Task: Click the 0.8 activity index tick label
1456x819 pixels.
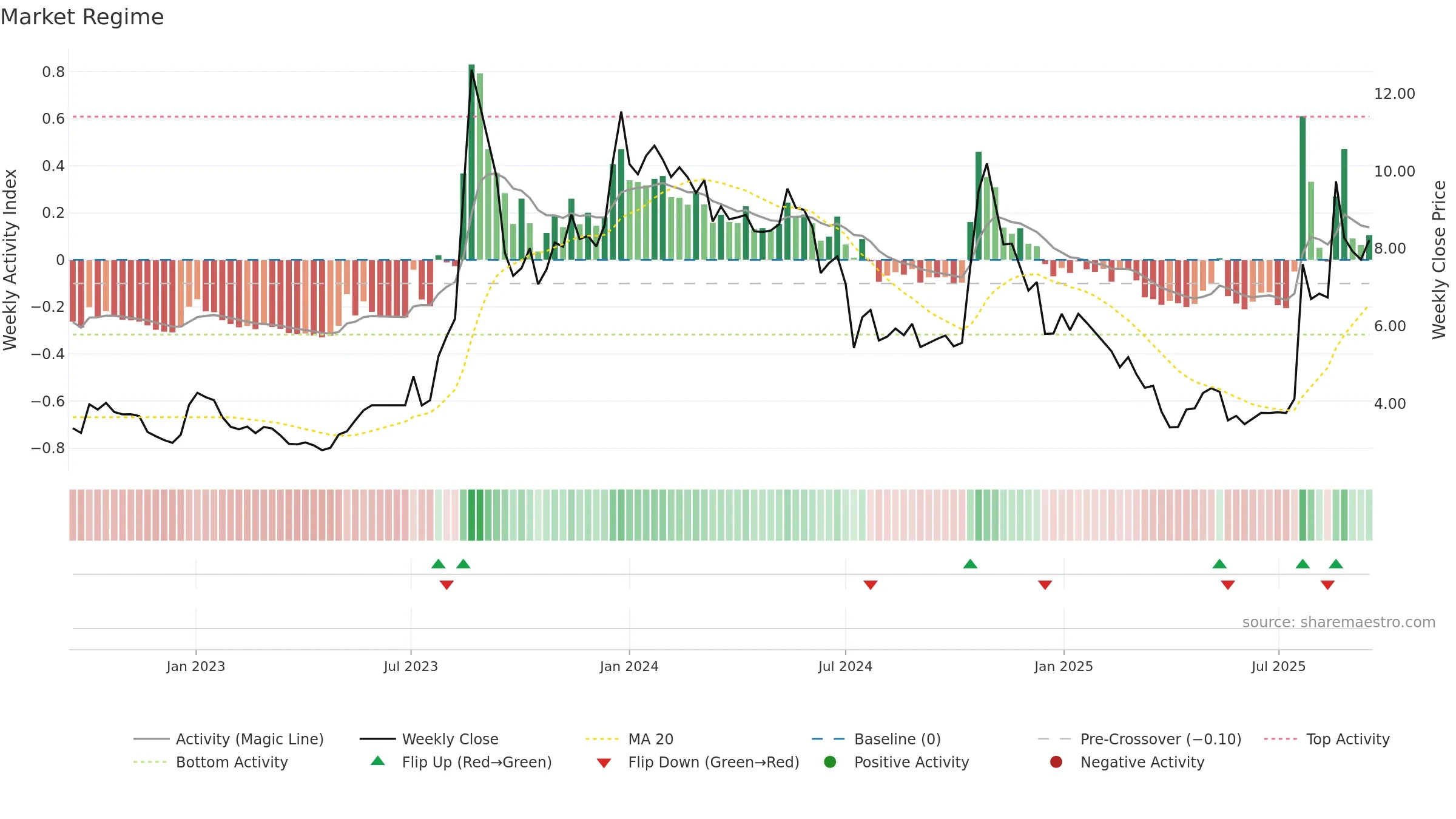Action: click(x=53, y=72)
